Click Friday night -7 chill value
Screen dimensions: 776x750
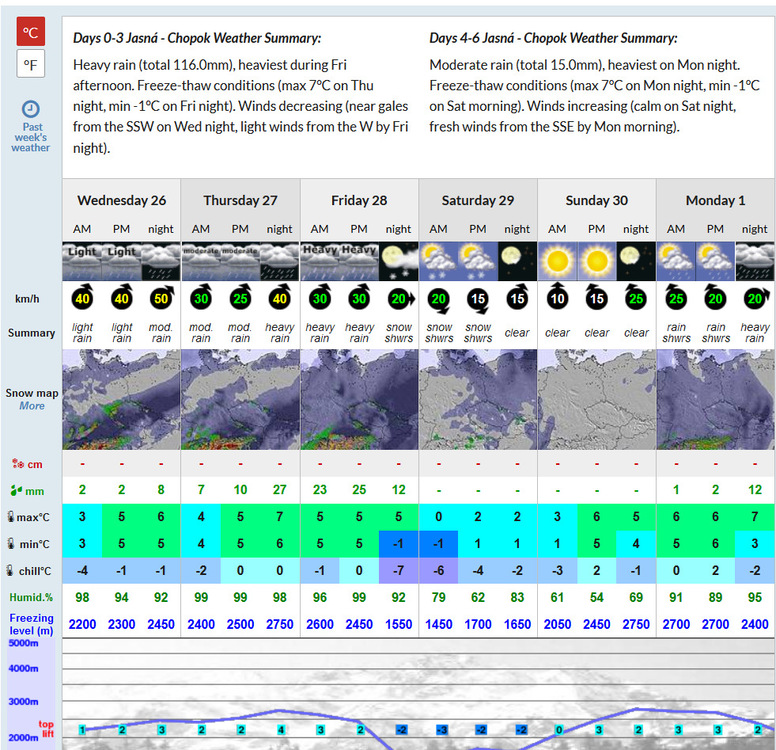click(398, 570)
